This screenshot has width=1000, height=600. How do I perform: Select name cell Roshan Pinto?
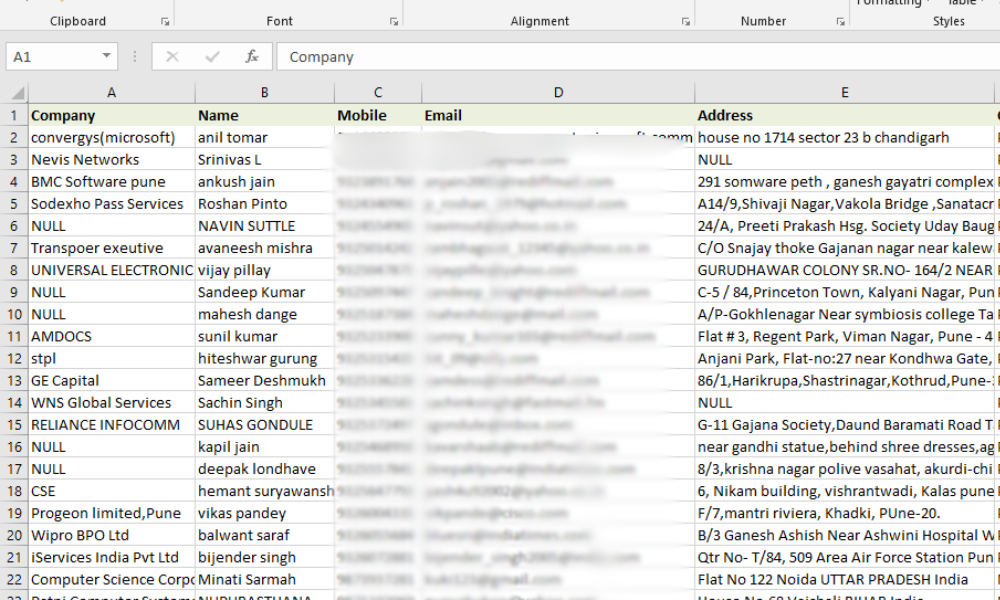[265, 204]
